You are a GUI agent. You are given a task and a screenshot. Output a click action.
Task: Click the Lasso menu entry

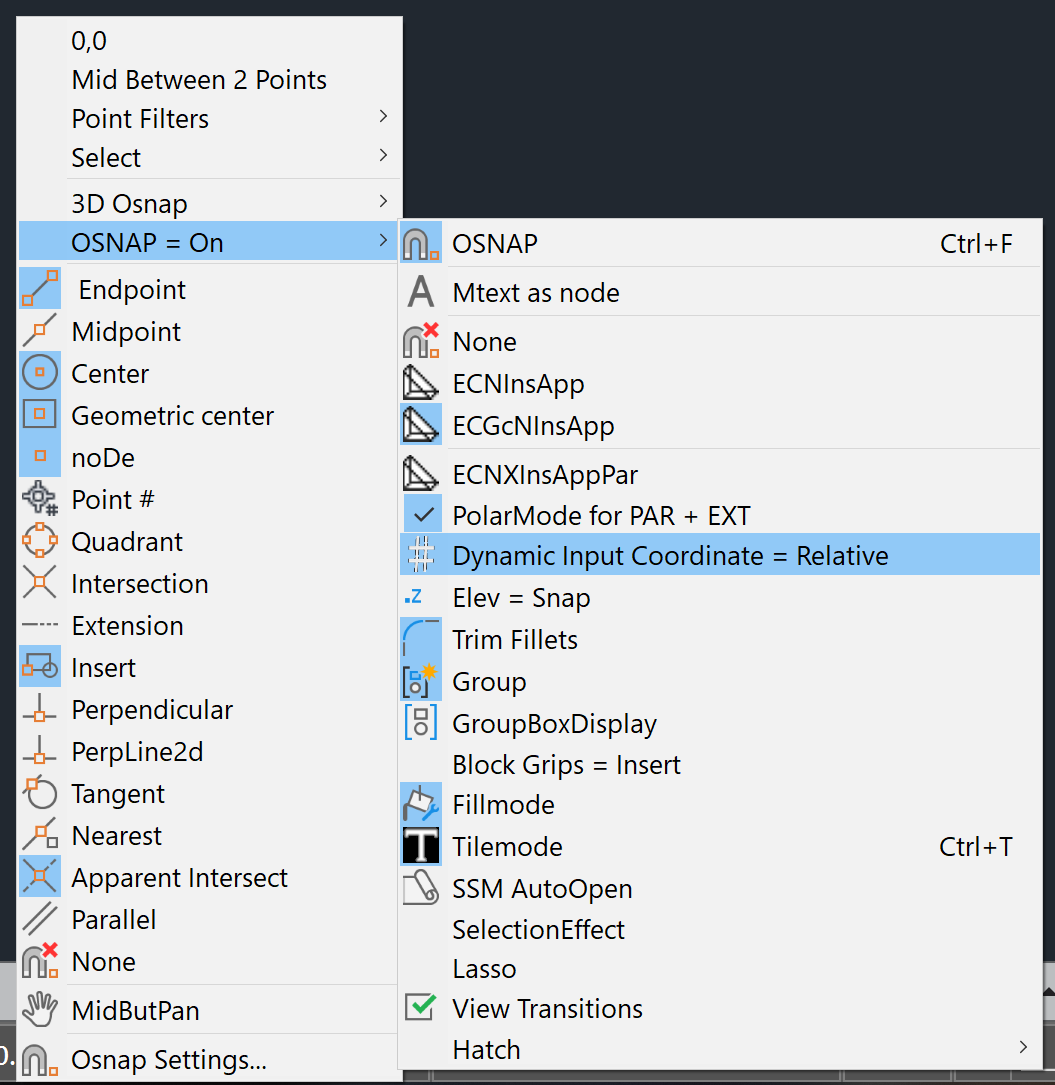(484, 969)
